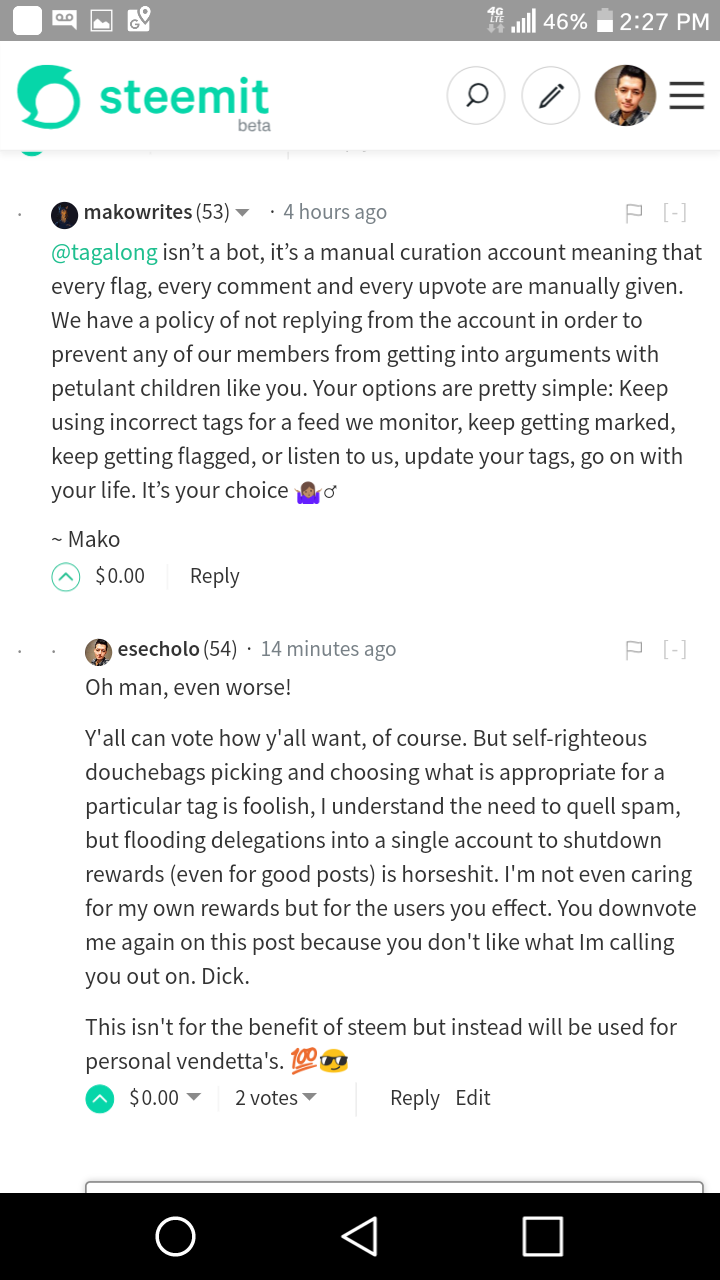Tap the pencil compose post icon
Viewport: 720px width, 1280px height.
(551, 95)
